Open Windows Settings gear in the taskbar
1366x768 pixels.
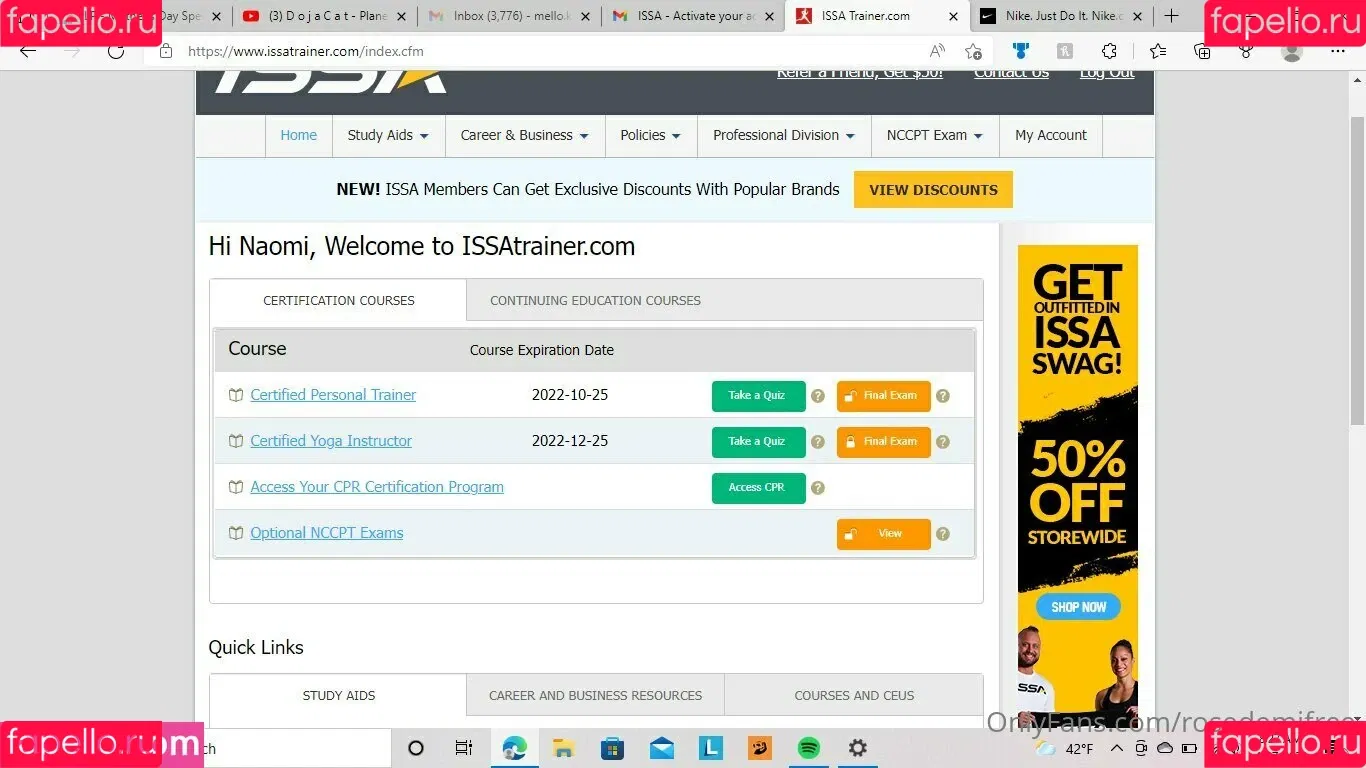pyautogui.click(x=858, y=748)
